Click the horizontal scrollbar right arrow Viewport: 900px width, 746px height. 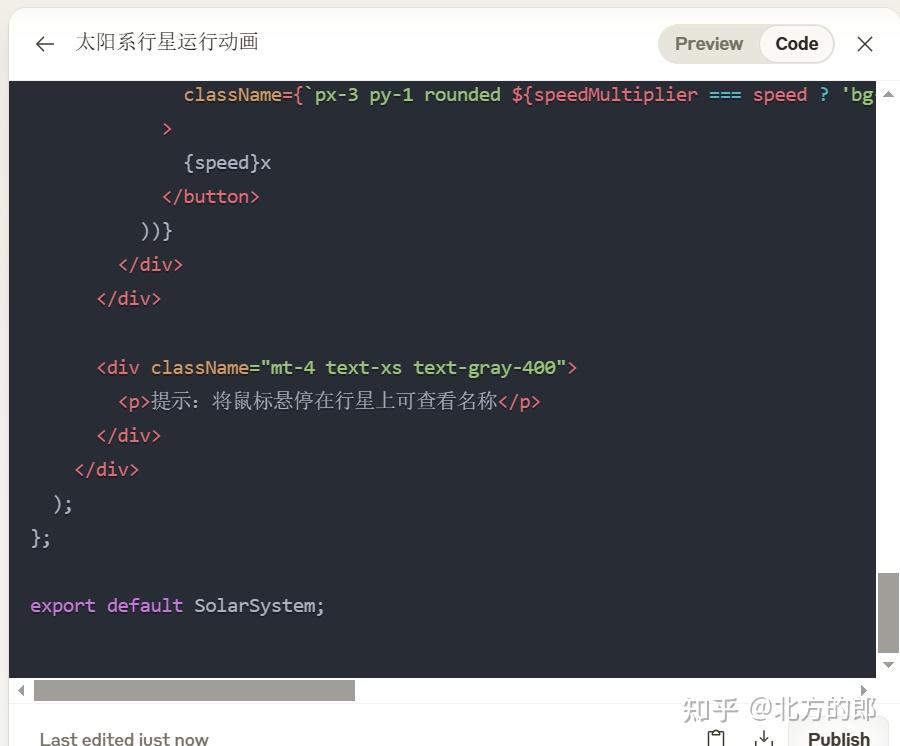point(864,690)
